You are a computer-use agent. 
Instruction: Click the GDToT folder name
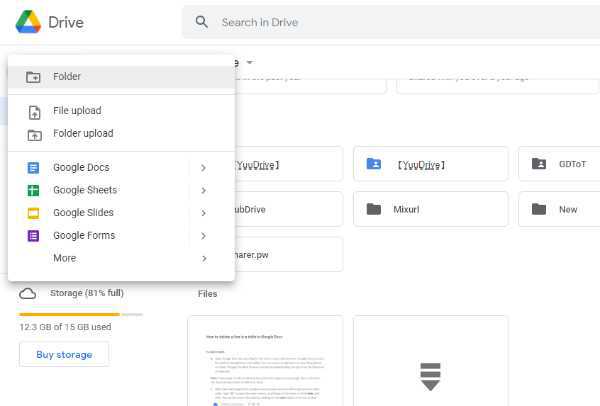point(572,164)
